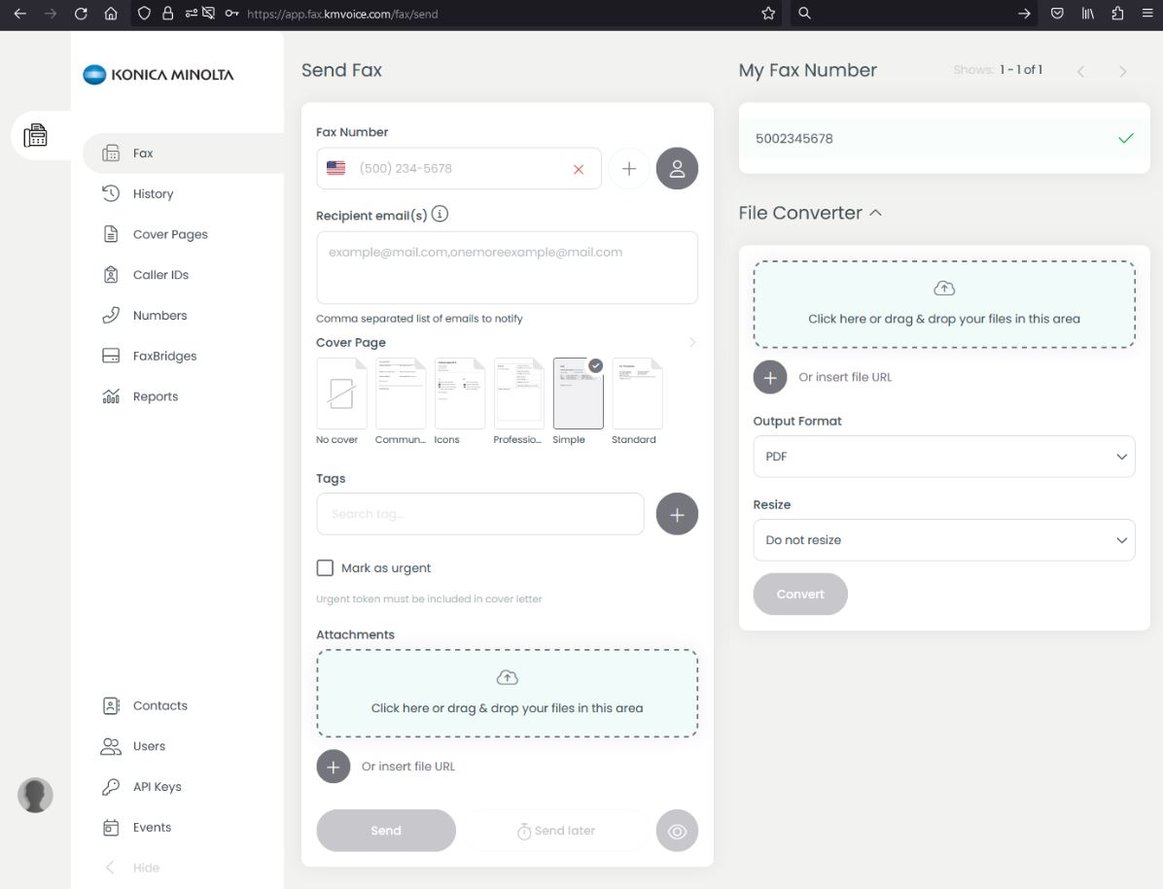Enable the Mark as urgent checkbox
Viewport: 1163px width, 889px height.
325,568
